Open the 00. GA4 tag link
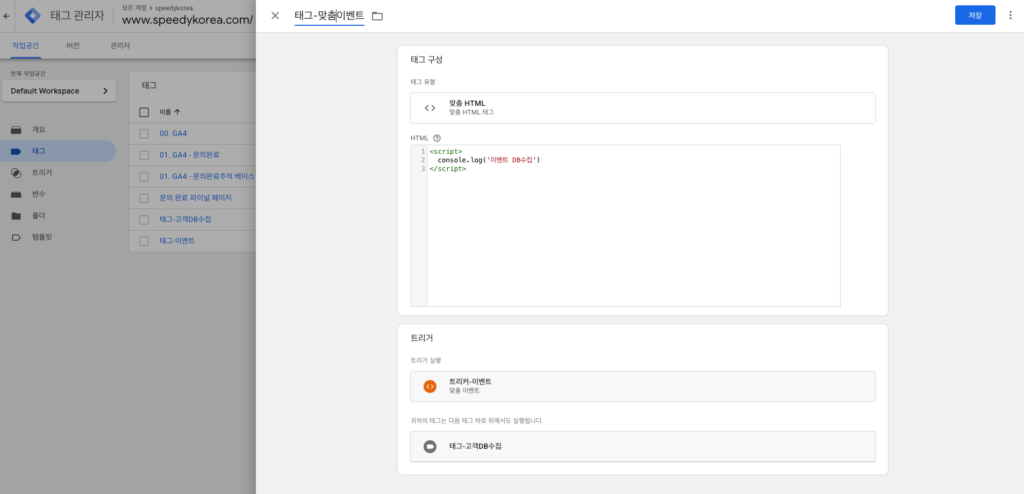This screenshot has height=494, width=1024. click(173, 133)
